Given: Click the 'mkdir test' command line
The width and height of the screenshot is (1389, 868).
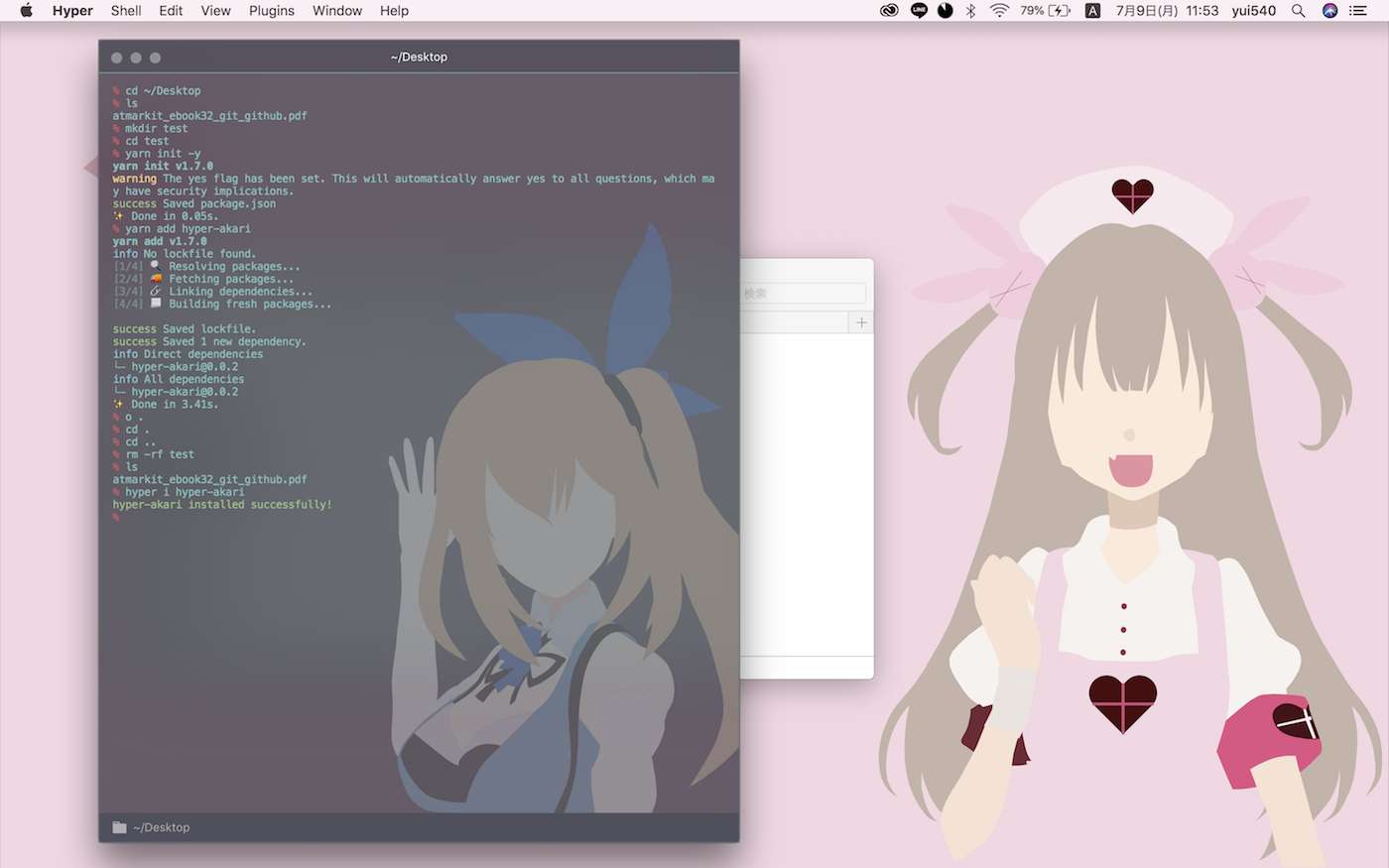Looking at the screenshot, I should tap(150, 129).
